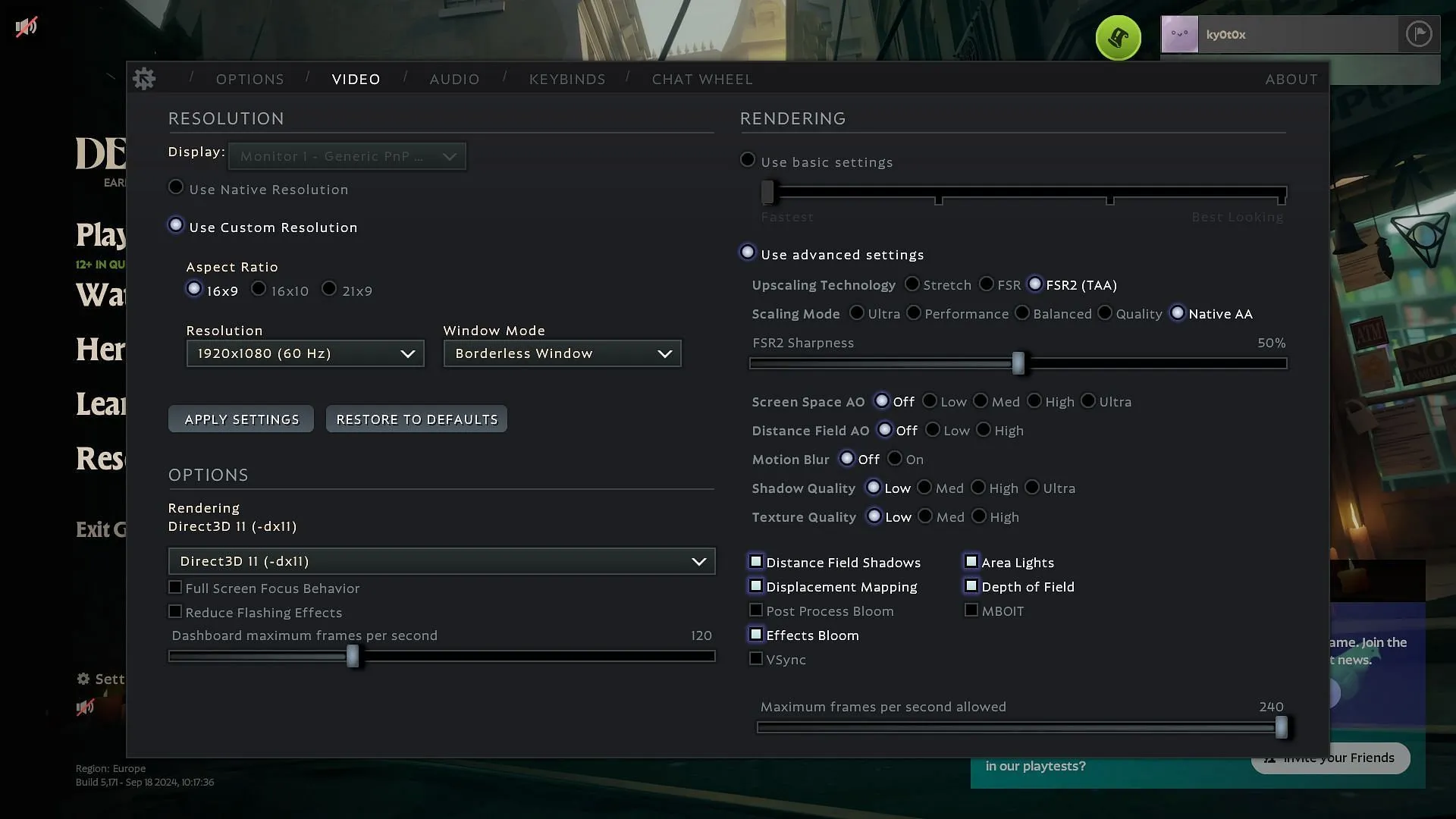
Task: Expand the Resolution dropdown menu
Action: (304, 353)
